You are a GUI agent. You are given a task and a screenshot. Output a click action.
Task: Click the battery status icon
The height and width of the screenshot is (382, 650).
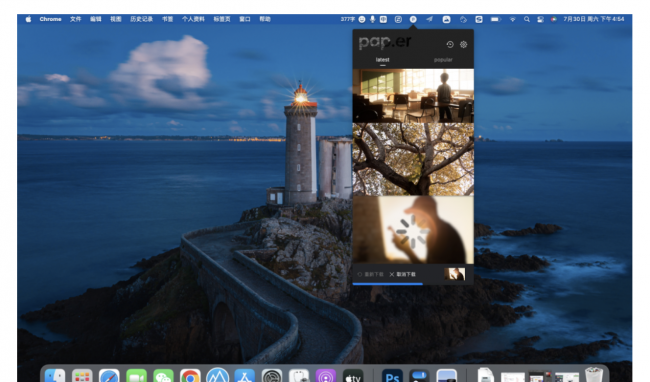coord(495,19)
